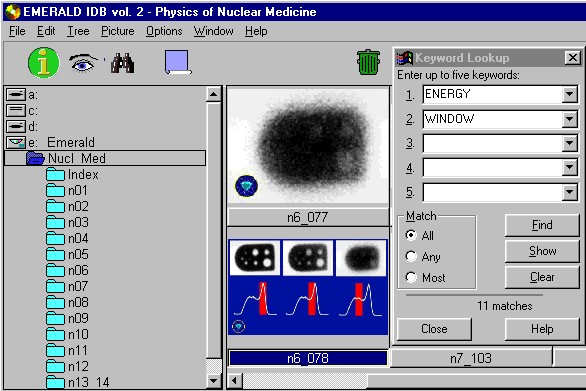Viewport: 586px width, 391px height.
Task: Select the All match radio button
Action: (x=411, y=235)
